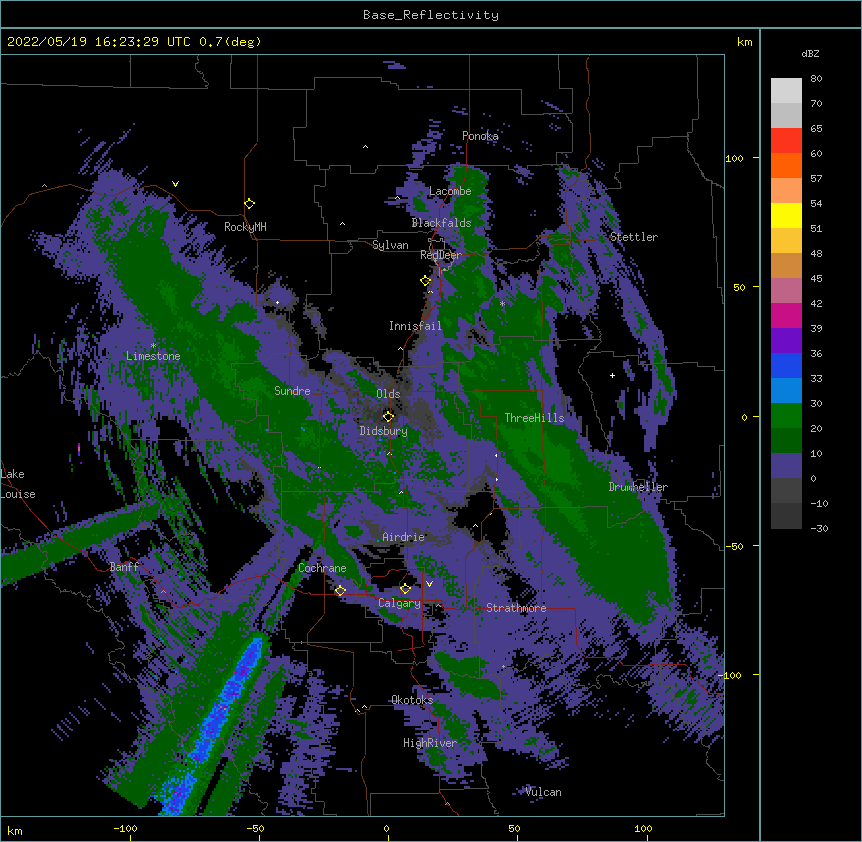Click the Didsbury city label
The width and height of the screenshot is (862, 842).
[x=383, y=431]
